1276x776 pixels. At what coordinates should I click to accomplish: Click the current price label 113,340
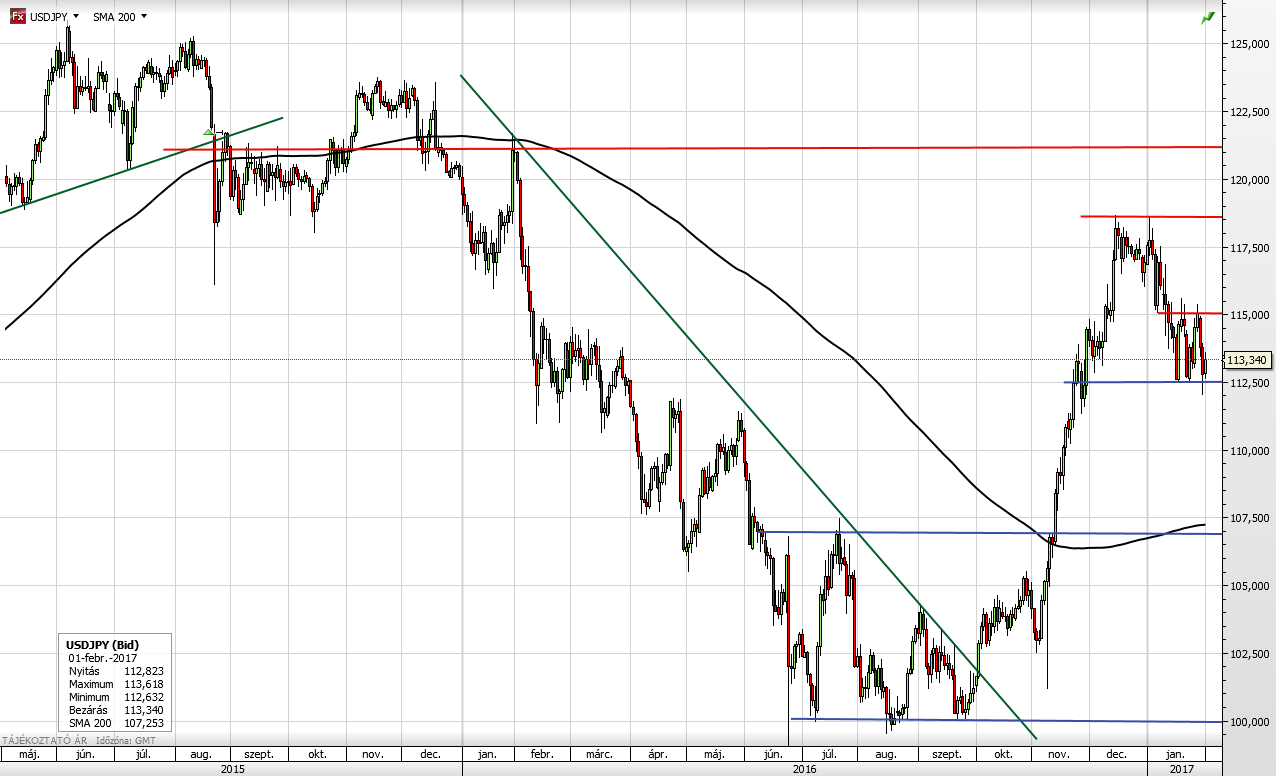point(1247,360)
